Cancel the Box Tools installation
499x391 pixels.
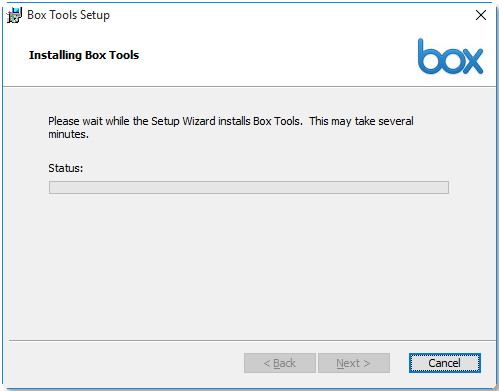(x=445, y=363)
